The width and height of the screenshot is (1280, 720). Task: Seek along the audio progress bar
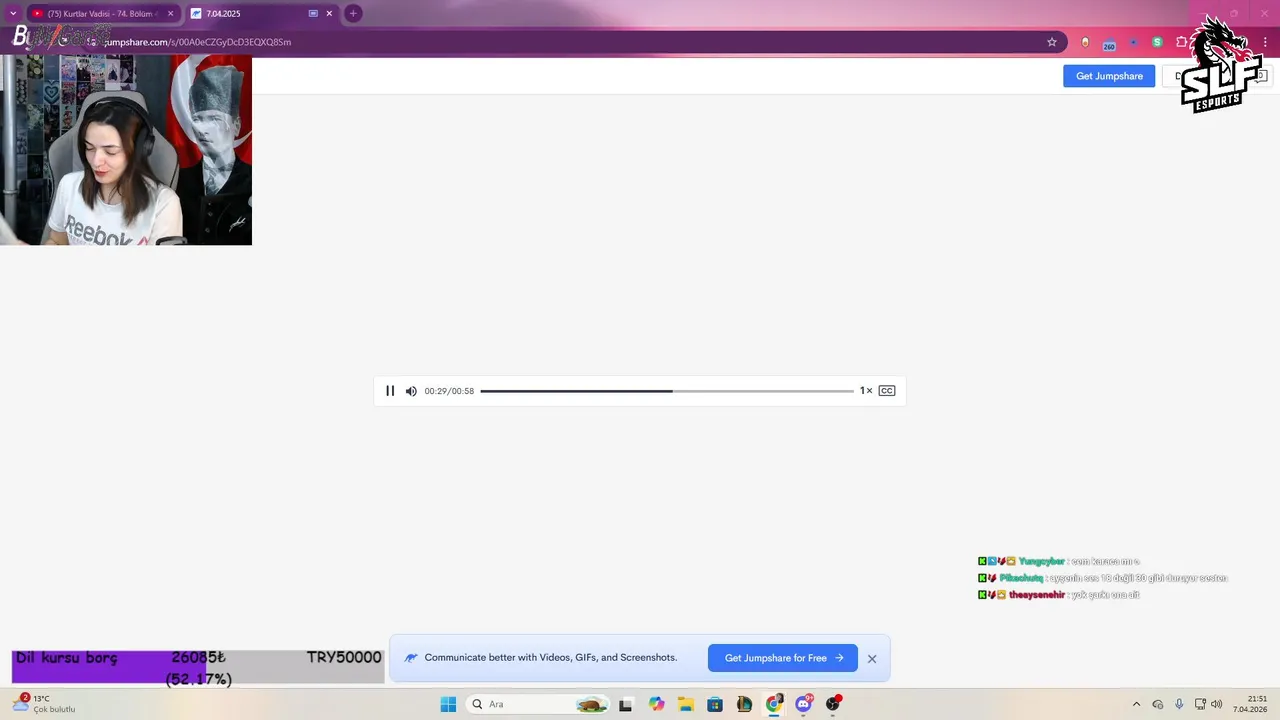[x=667, y=391]
